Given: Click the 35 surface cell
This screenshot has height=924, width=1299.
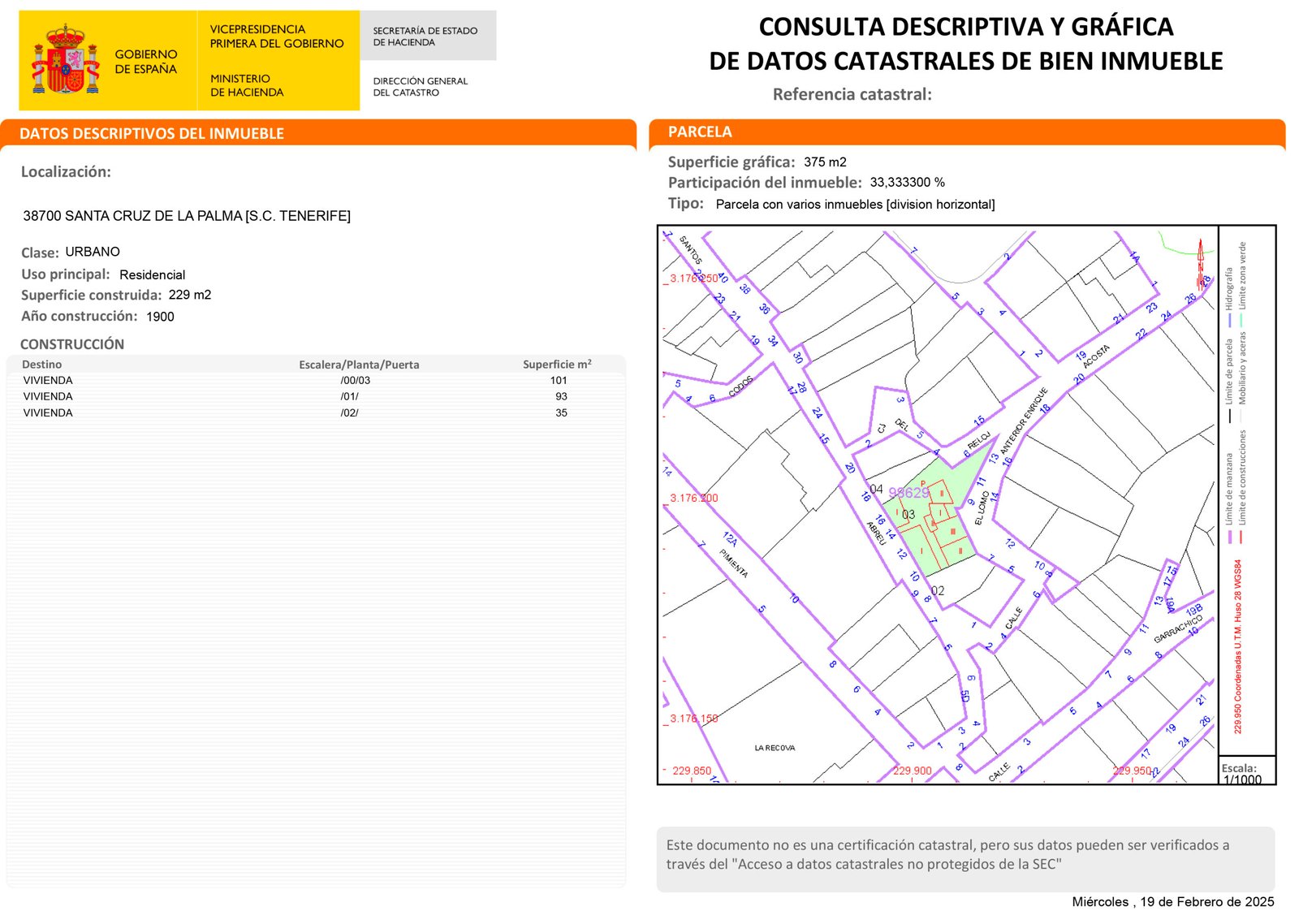Looking at the screenshot, I should (561, 412).
